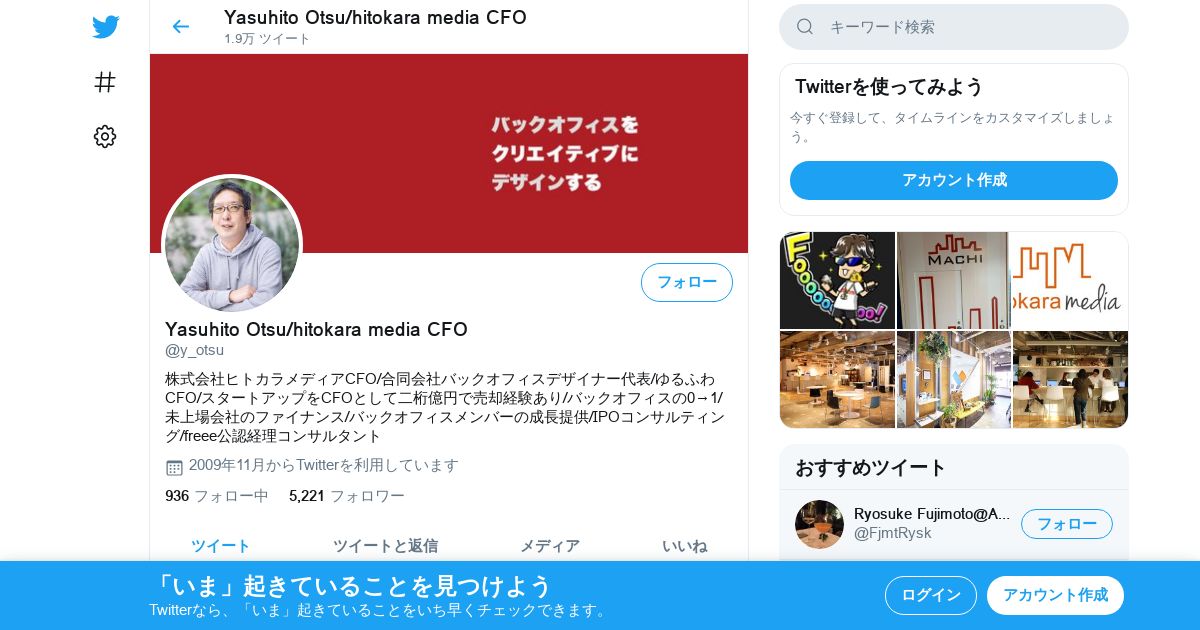Open the settings gear icon

coord(105,137)
